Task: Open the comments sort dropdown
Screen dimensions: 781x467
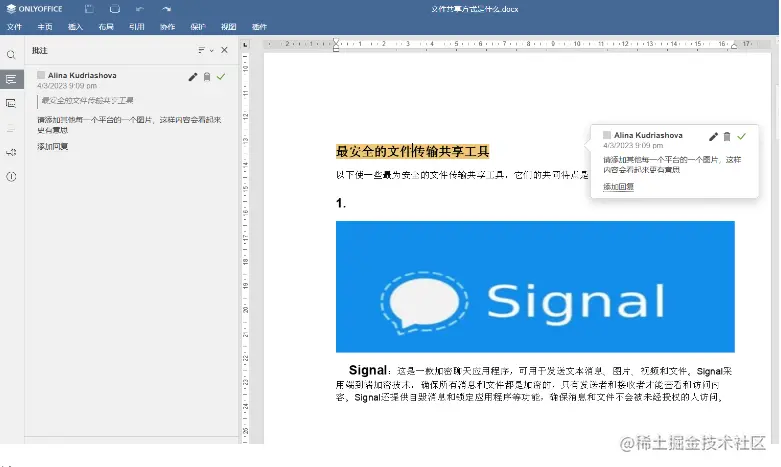Action: click(205, 50)
